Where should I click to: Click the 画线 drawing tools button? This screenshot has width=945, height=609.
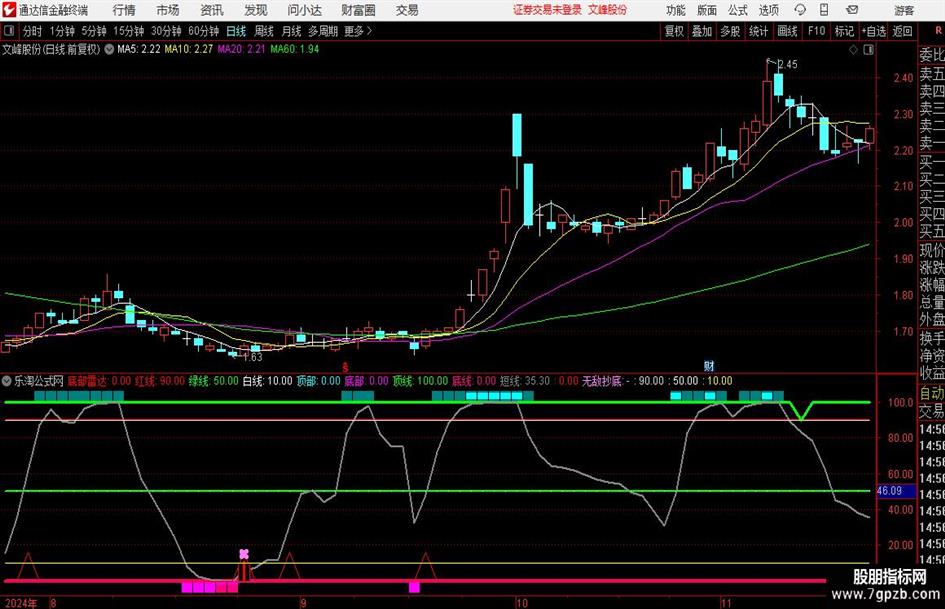787,31
